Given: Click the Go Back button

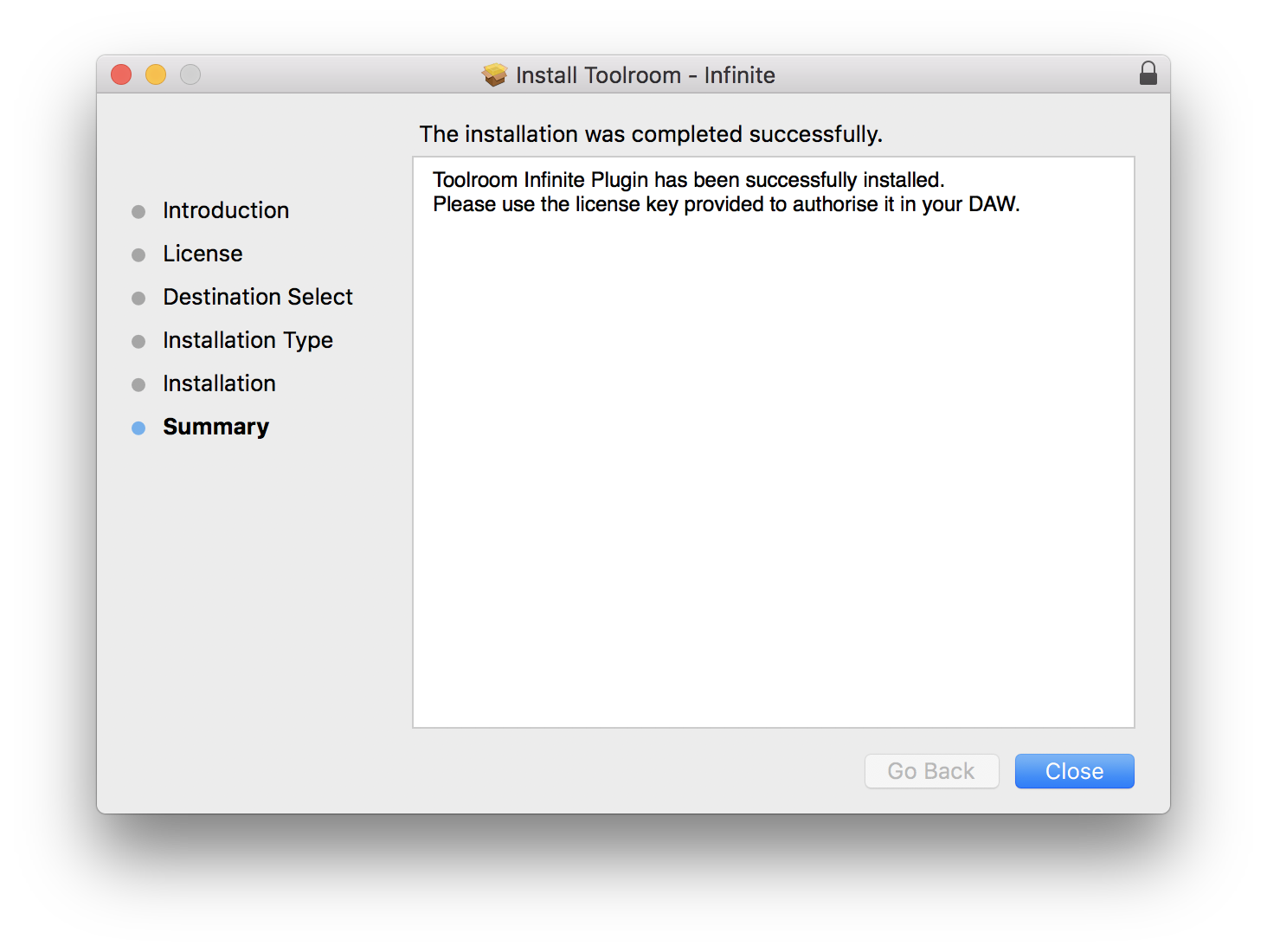Looking at the screenshot, I should pos(931,771).
